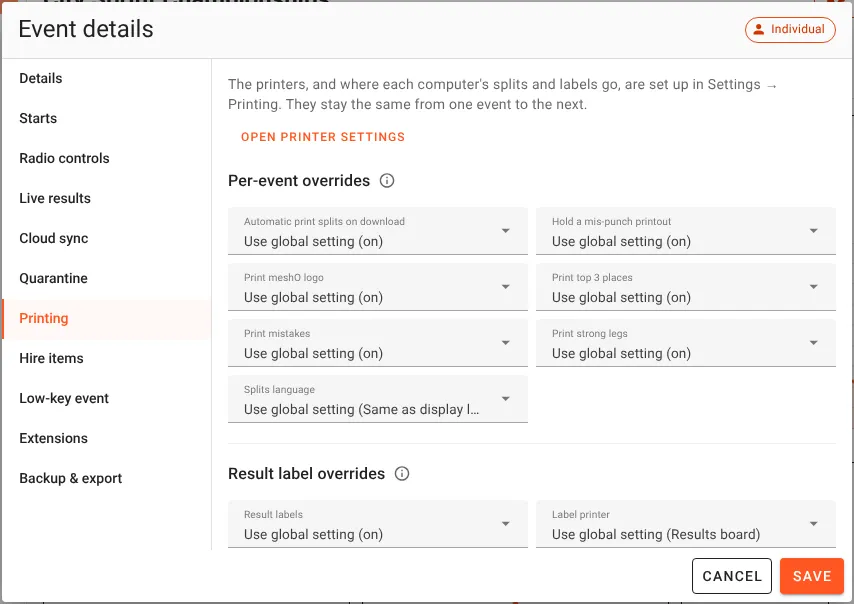Expand the Print meshO logo dropdown
The height and width of the screenshot is (604, 854).
pyautogui.click(x=378, y=287)
